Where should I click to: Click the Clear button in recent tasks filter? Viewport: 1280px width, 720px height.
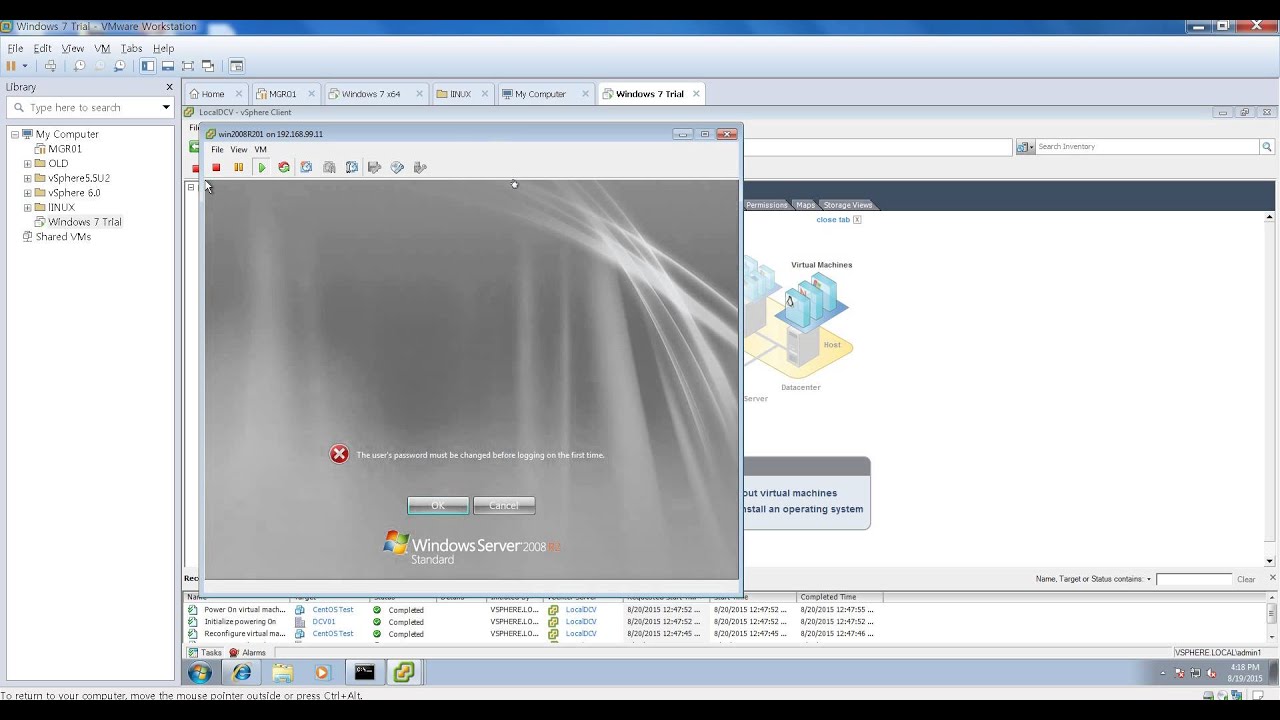[1246, 580]
